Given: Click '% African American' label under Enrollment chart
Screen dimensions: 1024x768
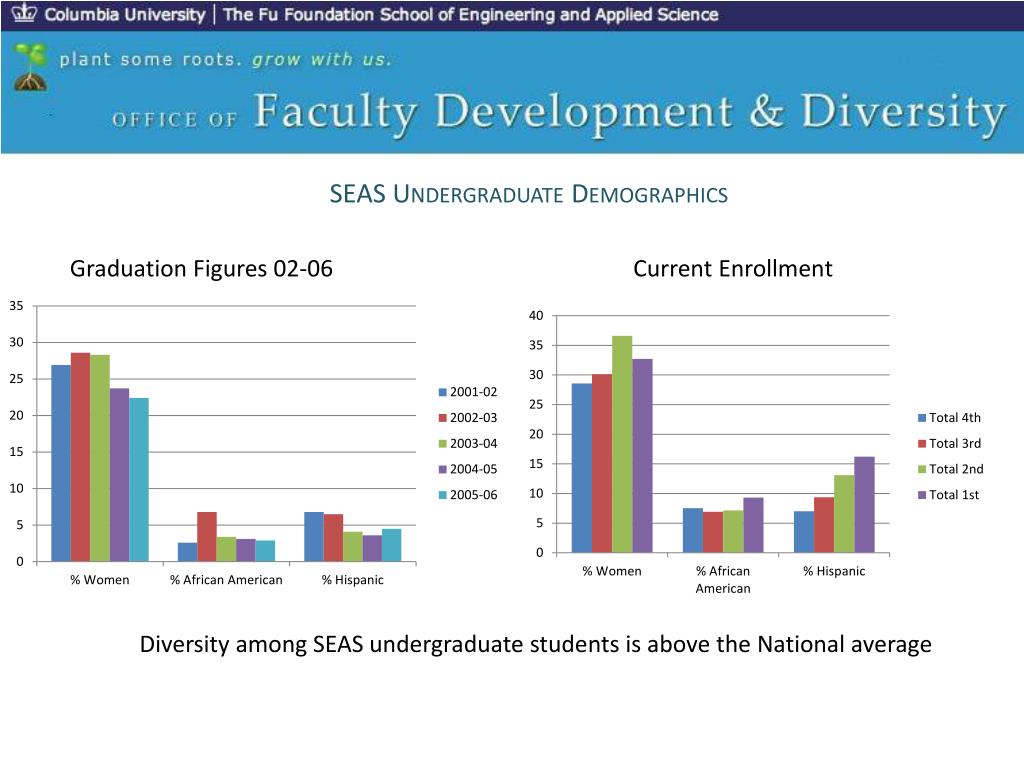Looking at the screenshot, I should pos(723,580).
